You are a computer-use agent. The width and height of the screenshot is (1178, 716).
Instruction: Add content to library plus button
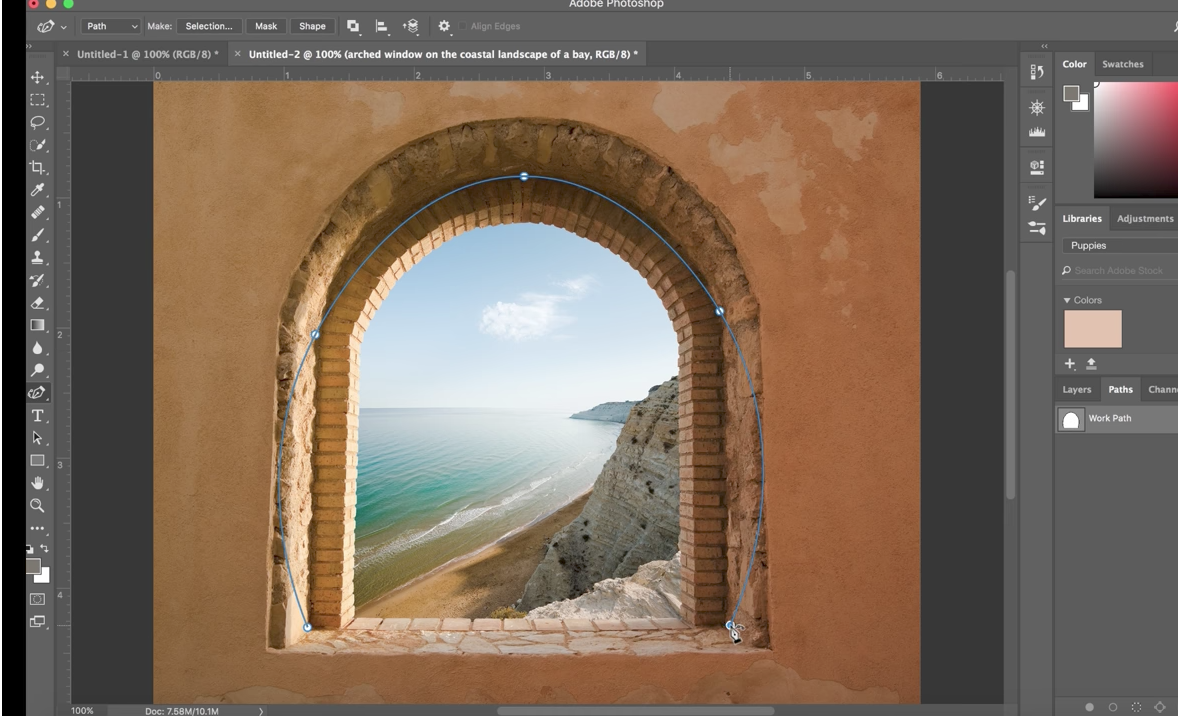1070,364
